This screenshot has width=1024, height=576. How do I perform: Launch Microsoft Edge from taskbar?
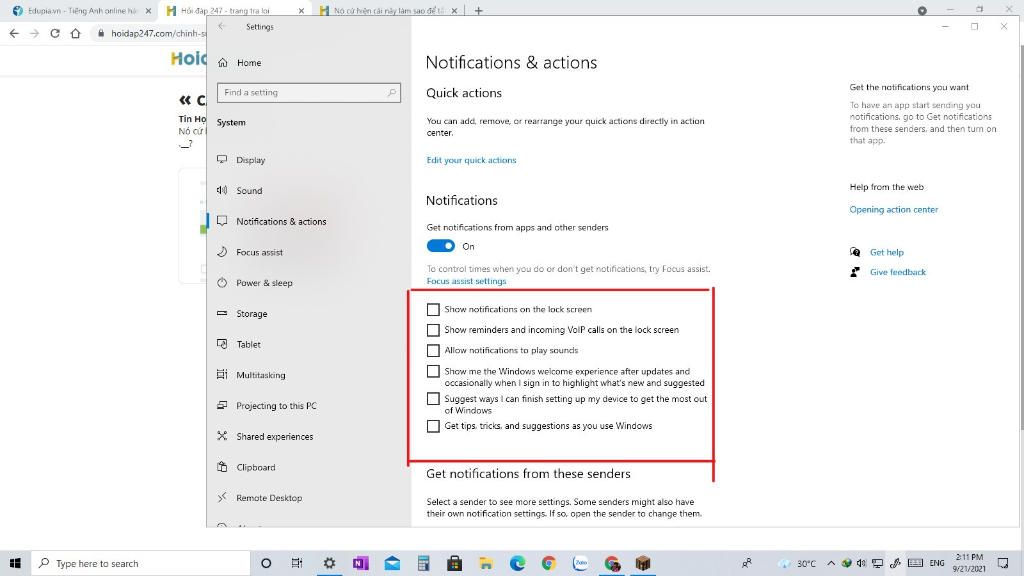coord(517,563)
